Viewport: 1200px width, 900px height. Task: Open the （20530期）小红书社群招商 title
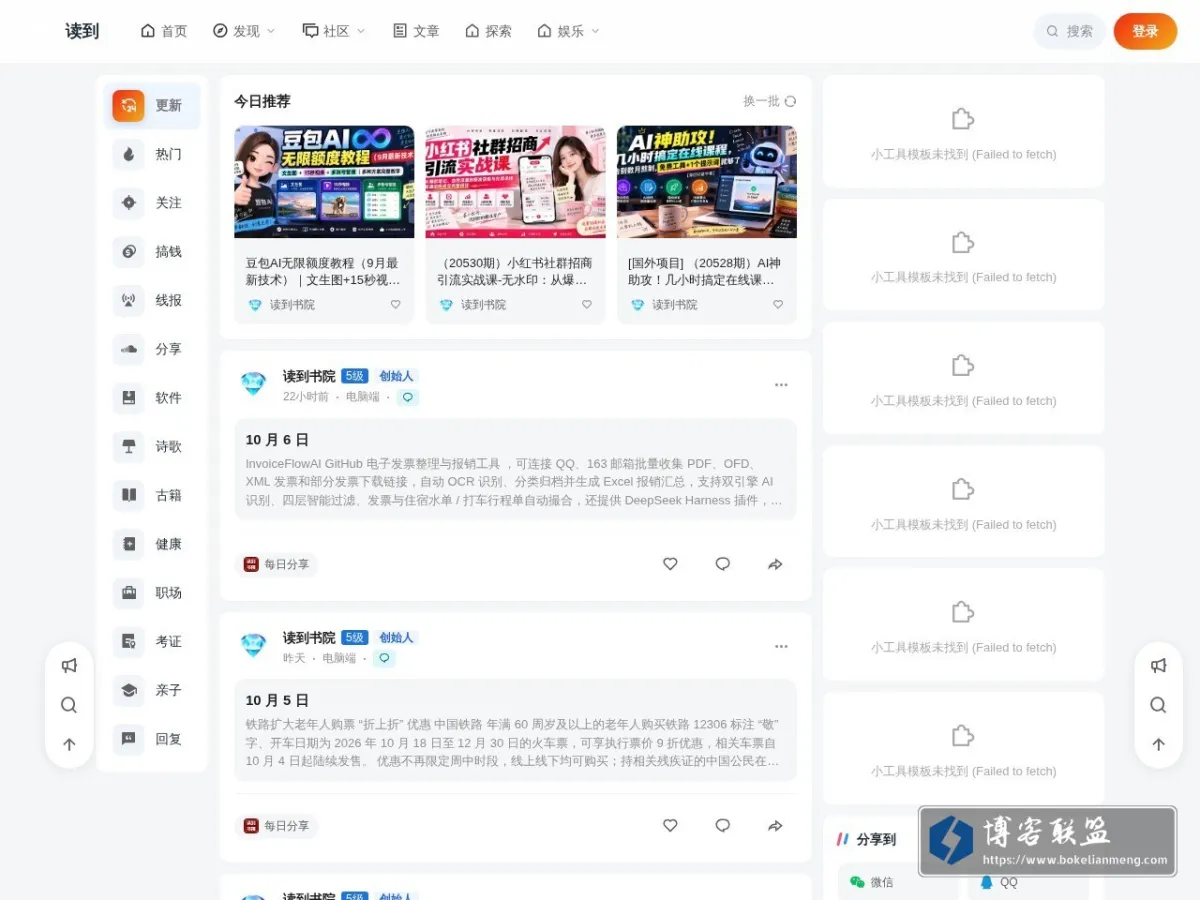click(515, 271)
